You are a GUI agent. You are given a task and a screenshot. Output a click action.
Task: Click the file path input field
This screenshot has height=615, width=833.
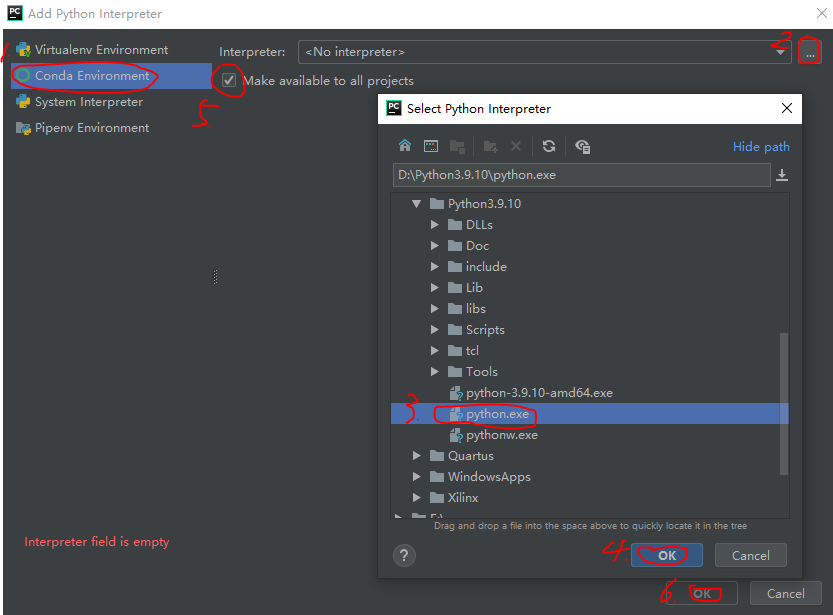click(x=582, y=175)
